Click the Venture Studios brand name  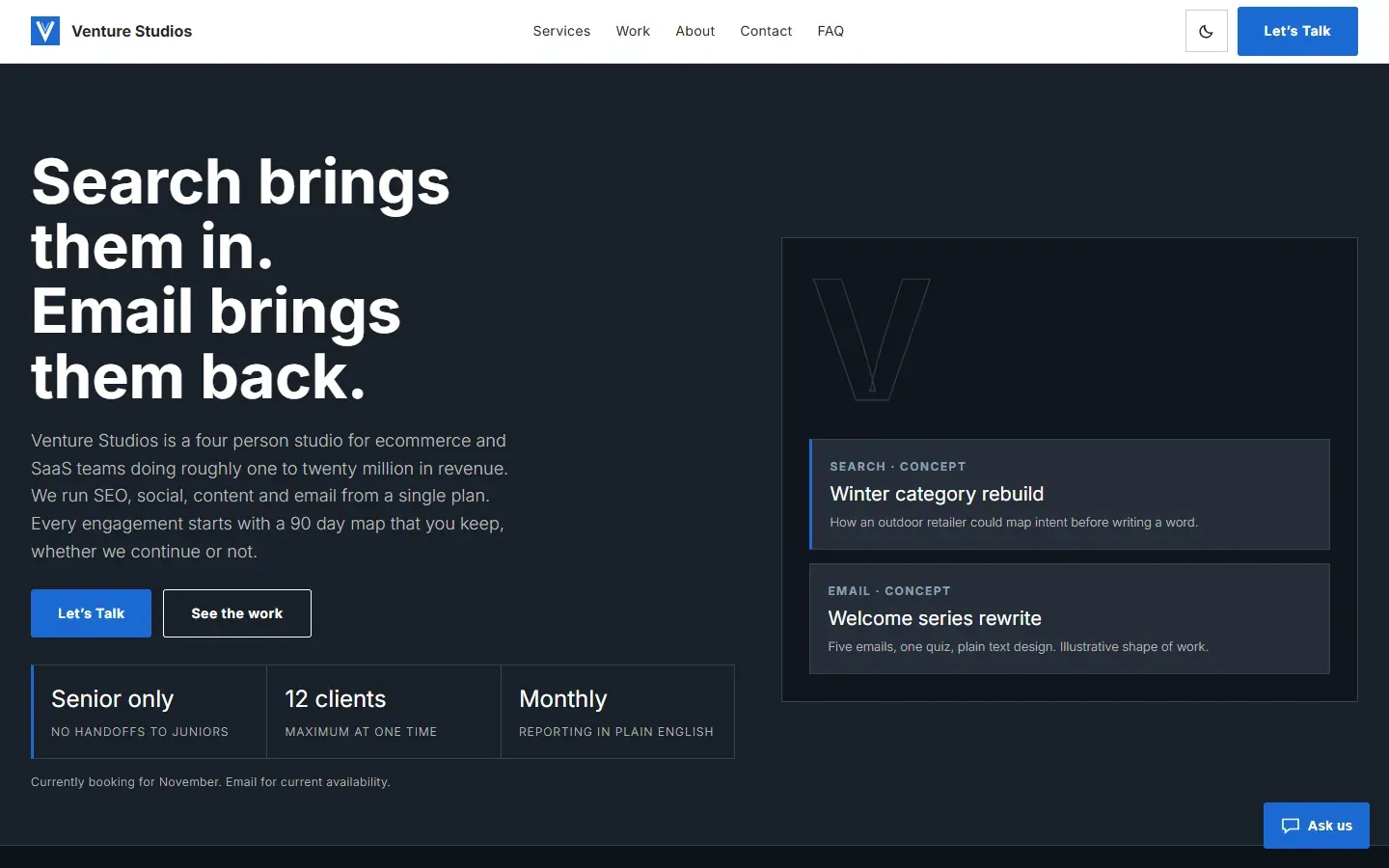[x=132, y=31]
